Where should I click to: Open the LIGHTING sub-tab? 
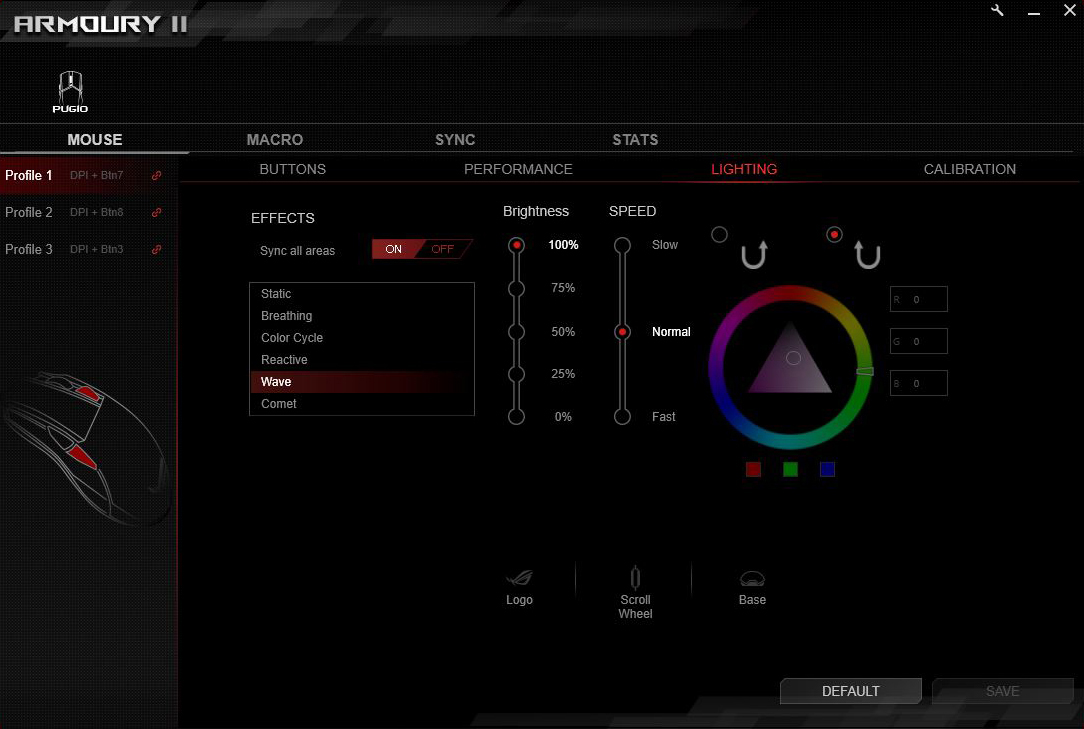[744, 169]
